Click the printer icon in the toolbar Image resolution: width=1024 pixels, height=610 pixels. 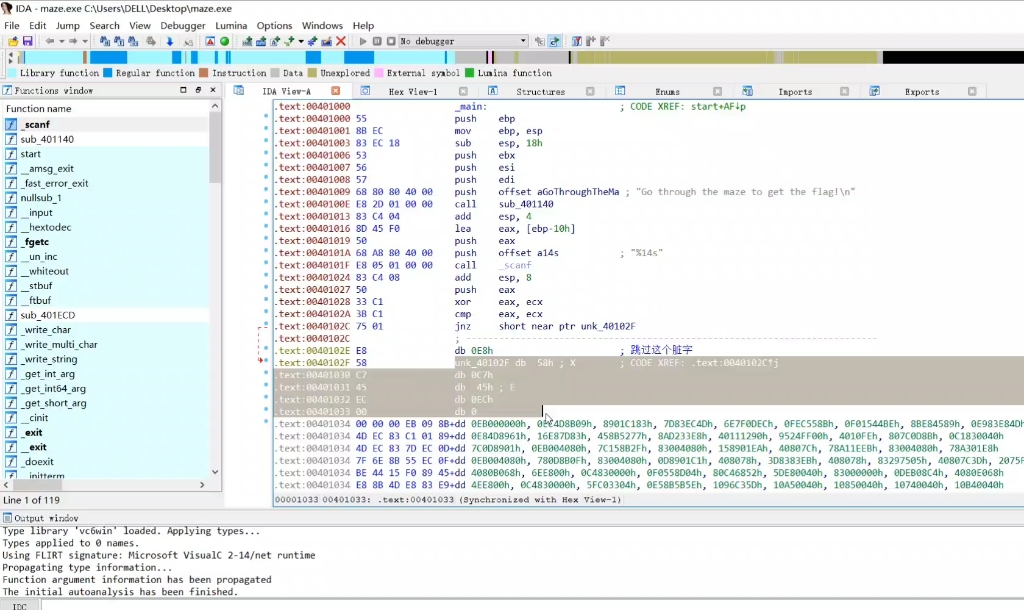151,41
